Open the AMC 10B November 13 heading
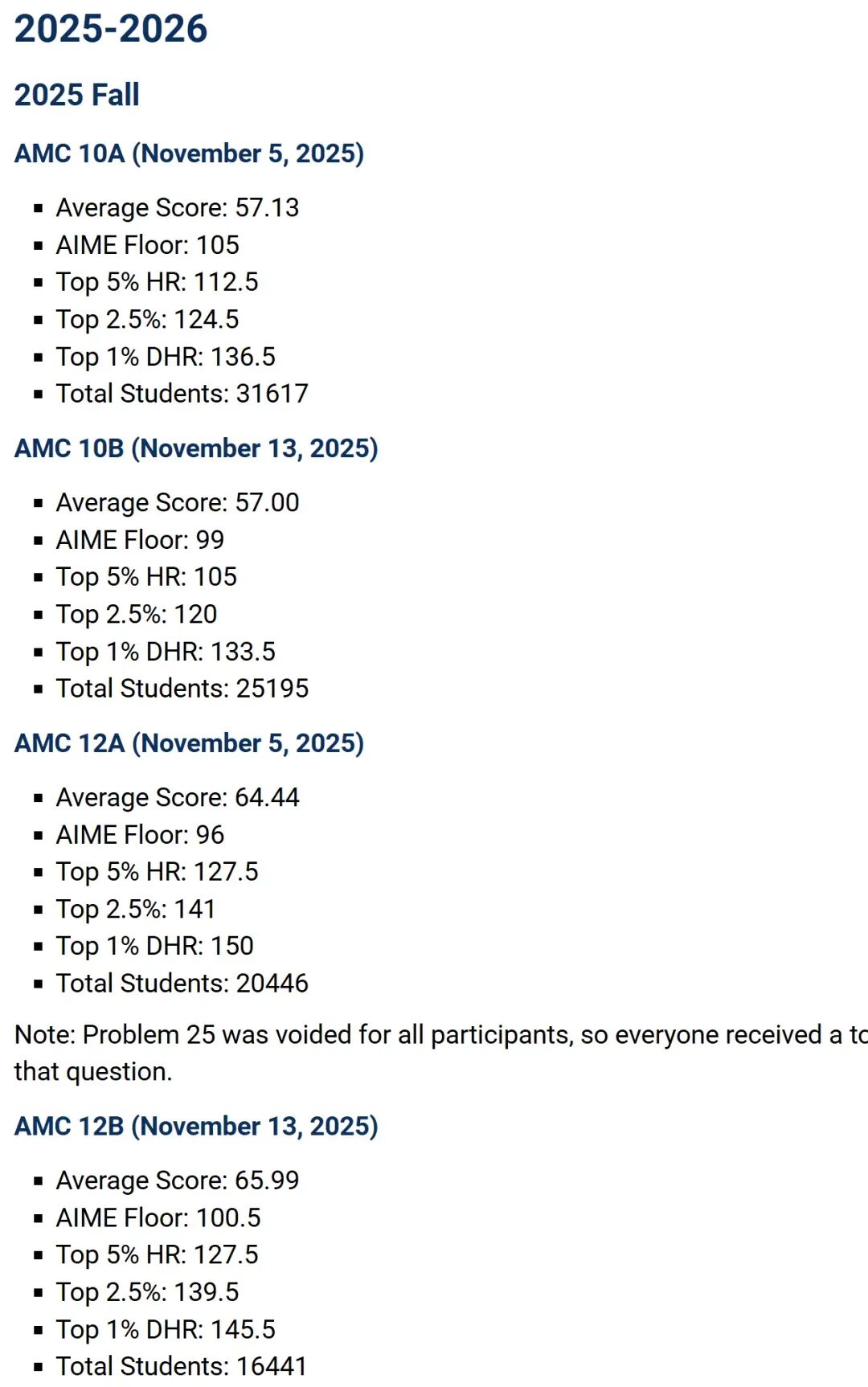868x1387 pixels. coord(196,448)
